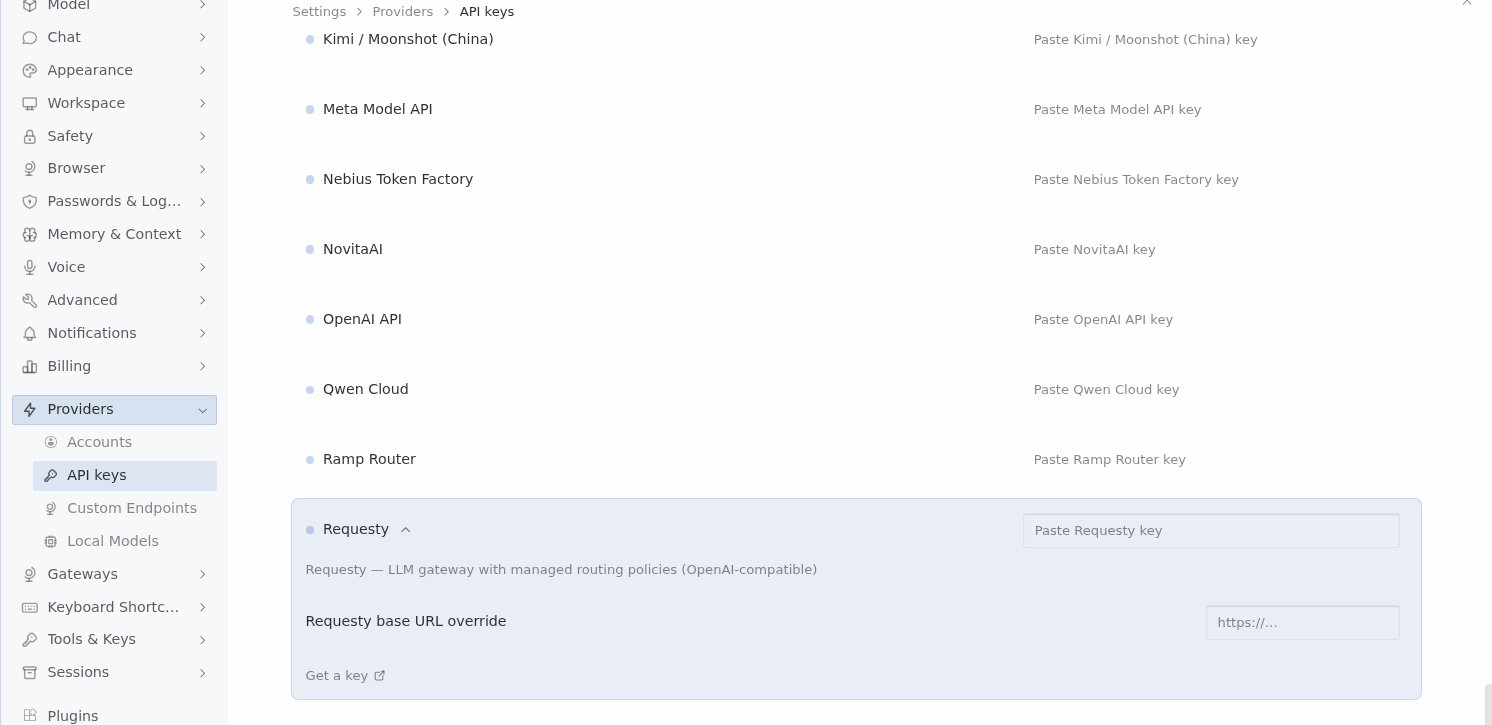Click the Plugins icon in sidebar
The width and height of the screenshot is (1492, 725).
(30, 716)
